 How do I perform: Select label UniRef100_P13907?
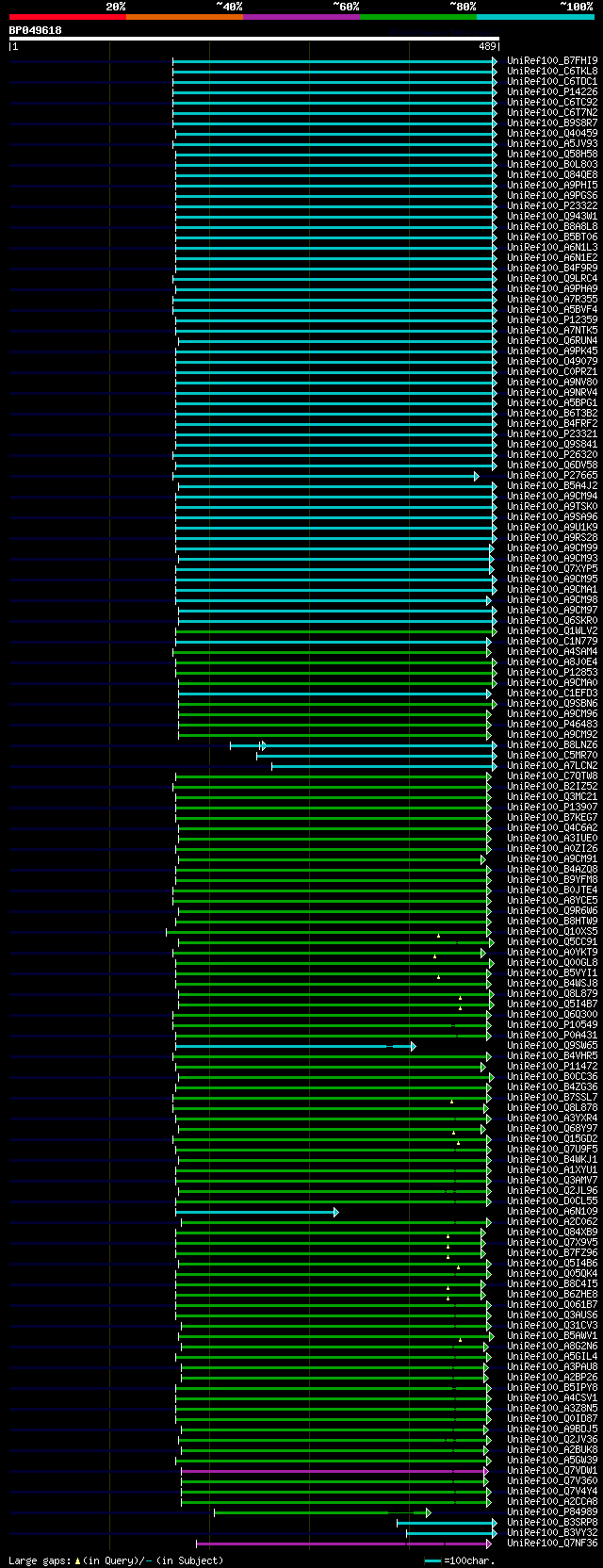[x=552, y=807]
